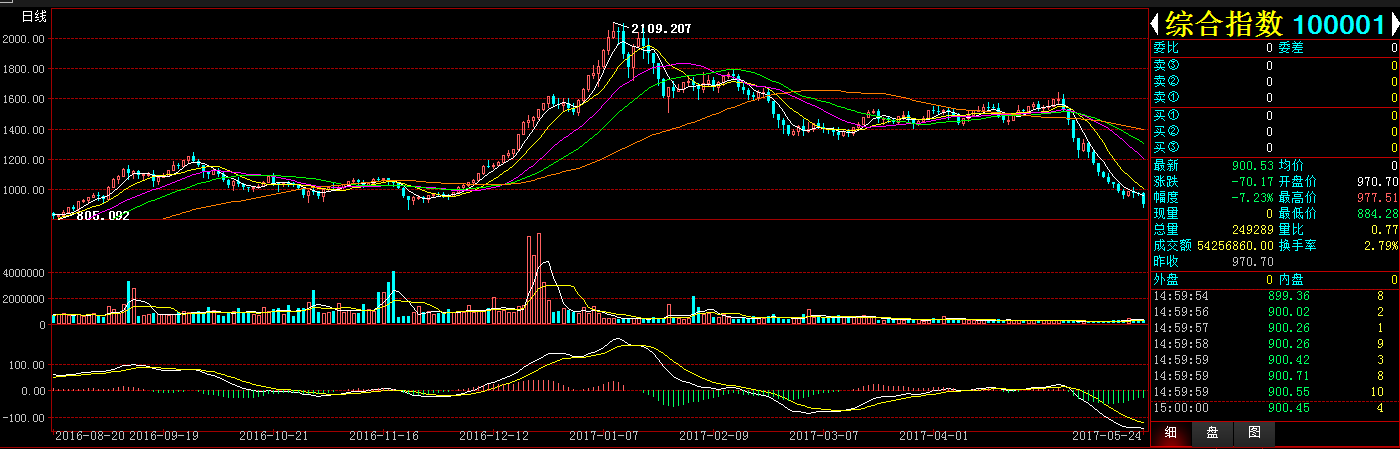Screen dimensions: 1400x449
Task: Click the 开盘价 value 970.70
Action: 1378,181
